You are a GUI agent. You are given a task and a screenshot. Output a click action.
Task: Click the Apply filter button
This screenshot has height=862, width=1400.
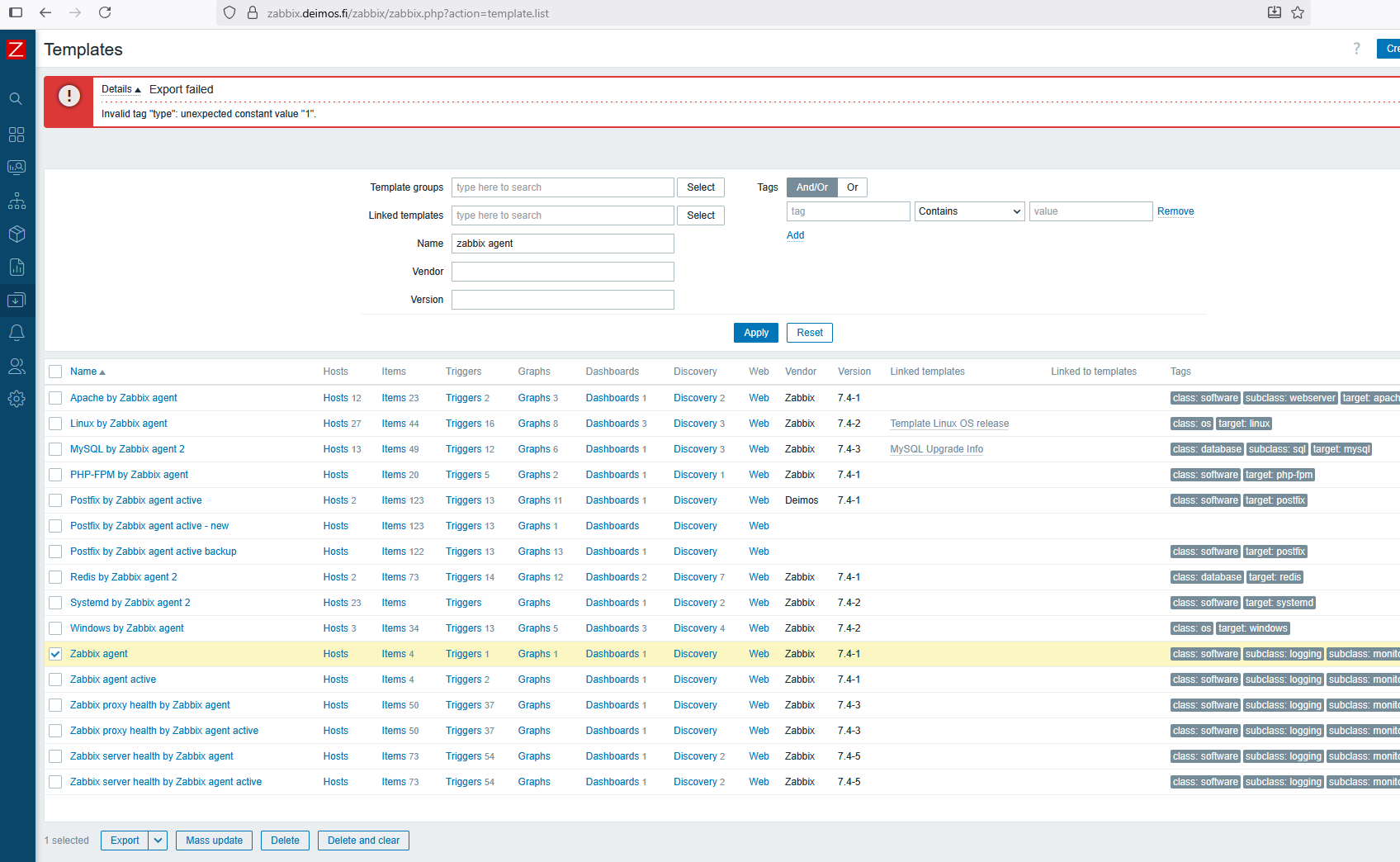pyautogui.click(x=755, y=333)
